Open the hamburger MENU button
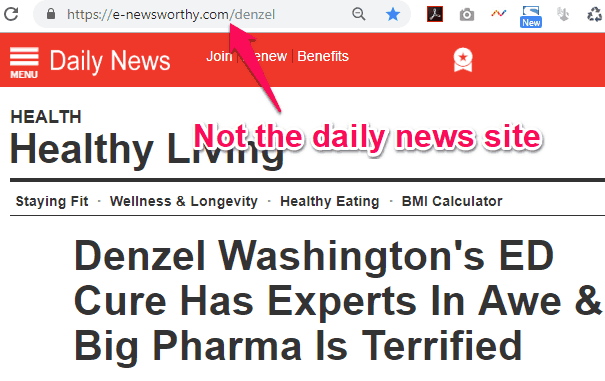 [x=24, y=63]
